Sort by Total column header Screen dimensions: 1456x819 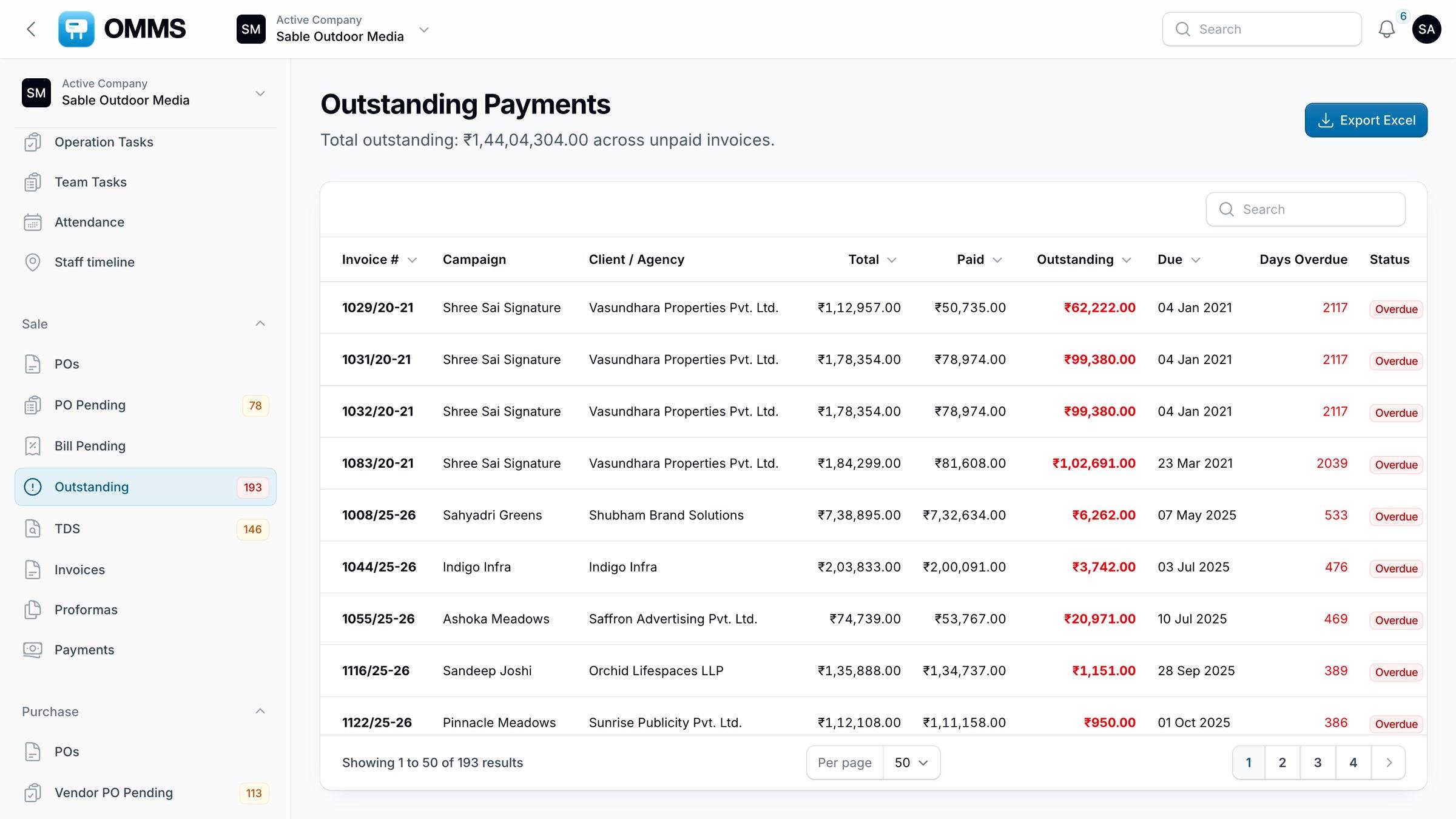(872, 260)
